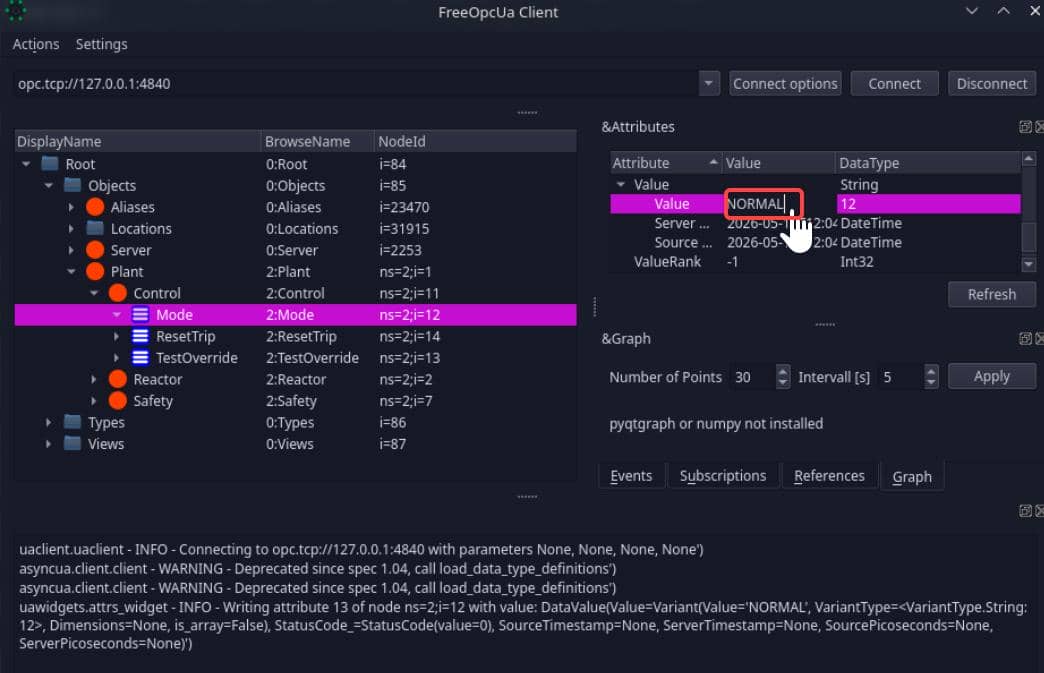Click the Connect button

[x=894, y=83]
